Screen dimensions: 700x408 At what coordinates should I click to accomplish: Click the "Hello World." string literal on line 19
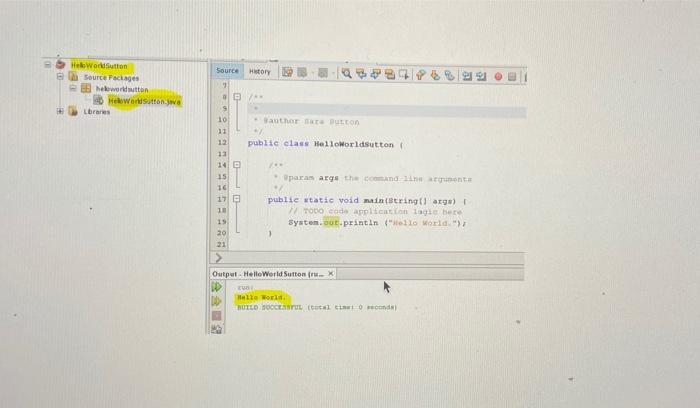tap(422, 223)
